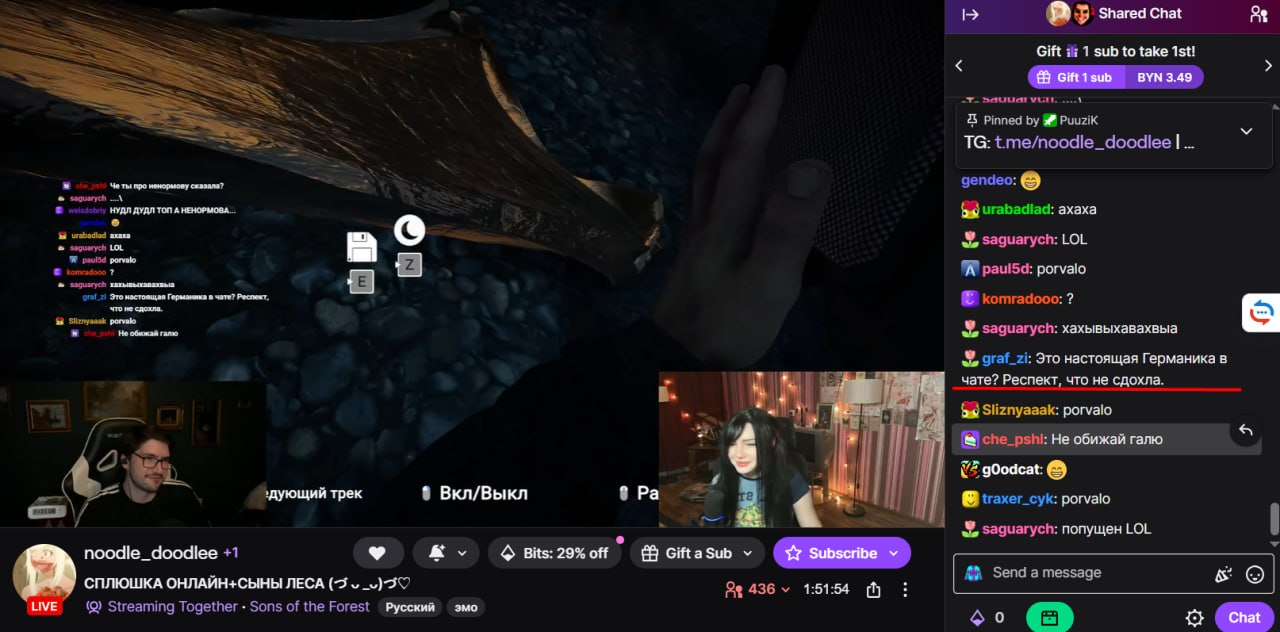Open noodle_doodlee channel avatar
This screenshot has height=632, width=1280.
(x=44, y=577)
